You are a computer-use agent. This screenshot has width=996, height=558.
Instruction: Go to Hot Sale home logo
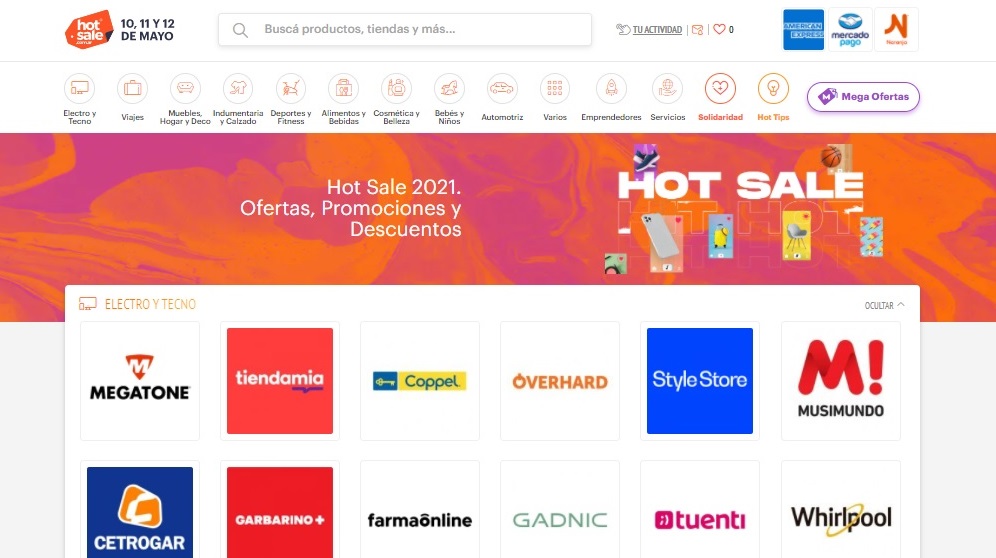click(x=89, y=29)
